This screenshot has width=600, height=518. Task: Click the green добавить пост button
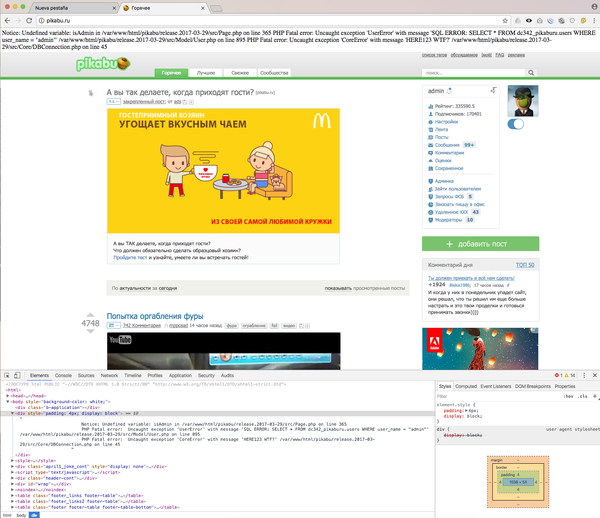point(483,244)
